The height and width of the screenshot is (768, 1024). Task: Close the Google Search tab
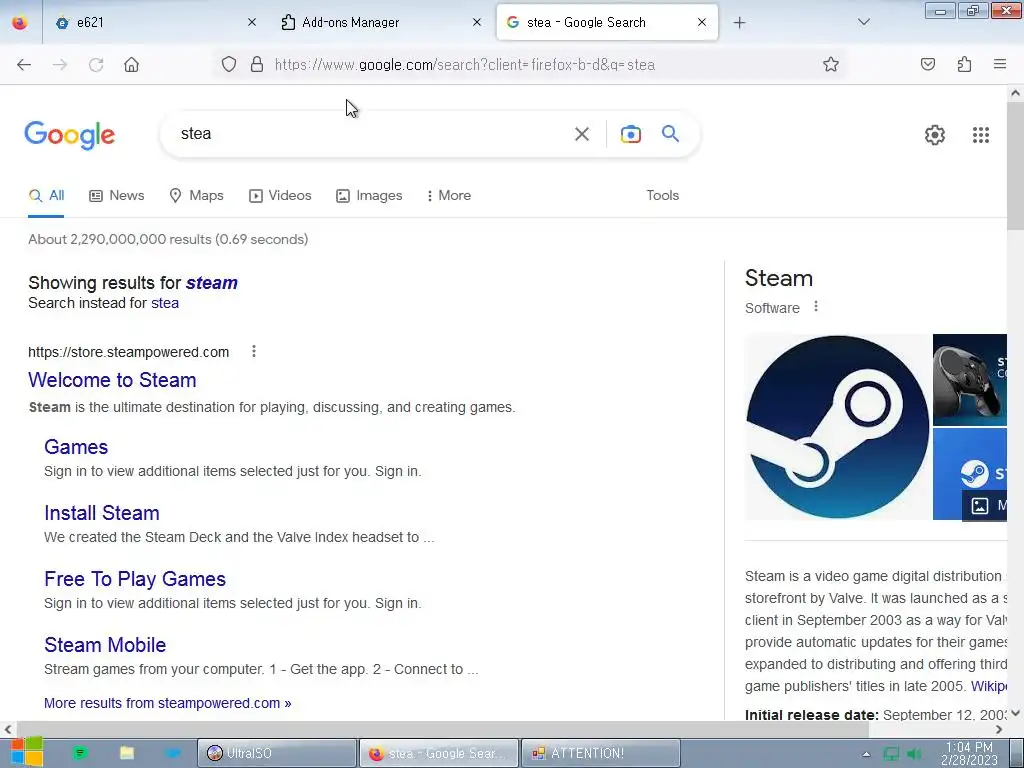702,22
